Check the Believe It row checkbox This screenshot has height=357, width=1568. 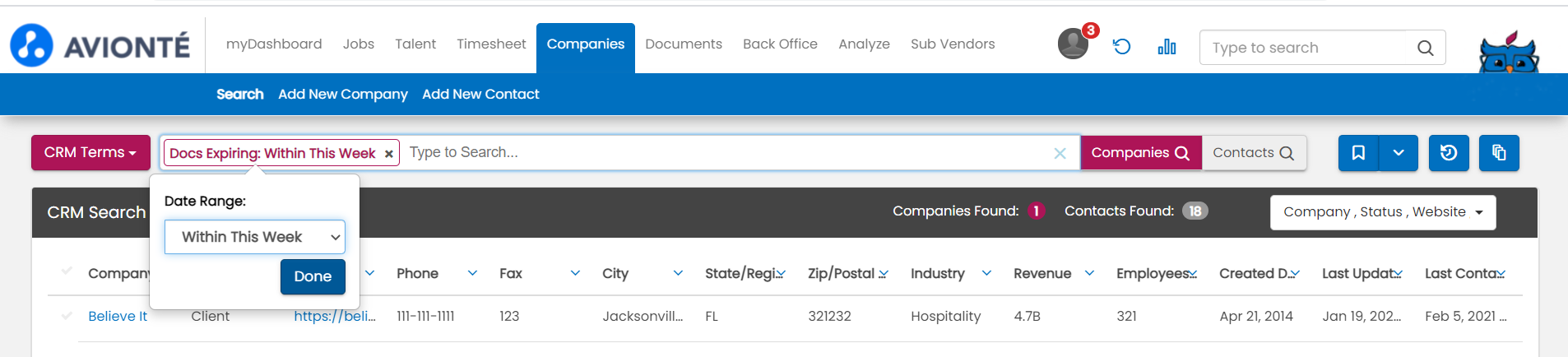67,315
